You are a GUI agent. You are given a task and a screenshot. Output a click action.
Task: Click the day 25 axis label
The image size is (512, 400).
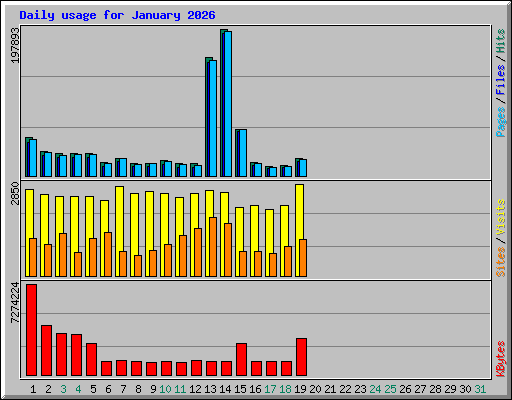[390, 389]
